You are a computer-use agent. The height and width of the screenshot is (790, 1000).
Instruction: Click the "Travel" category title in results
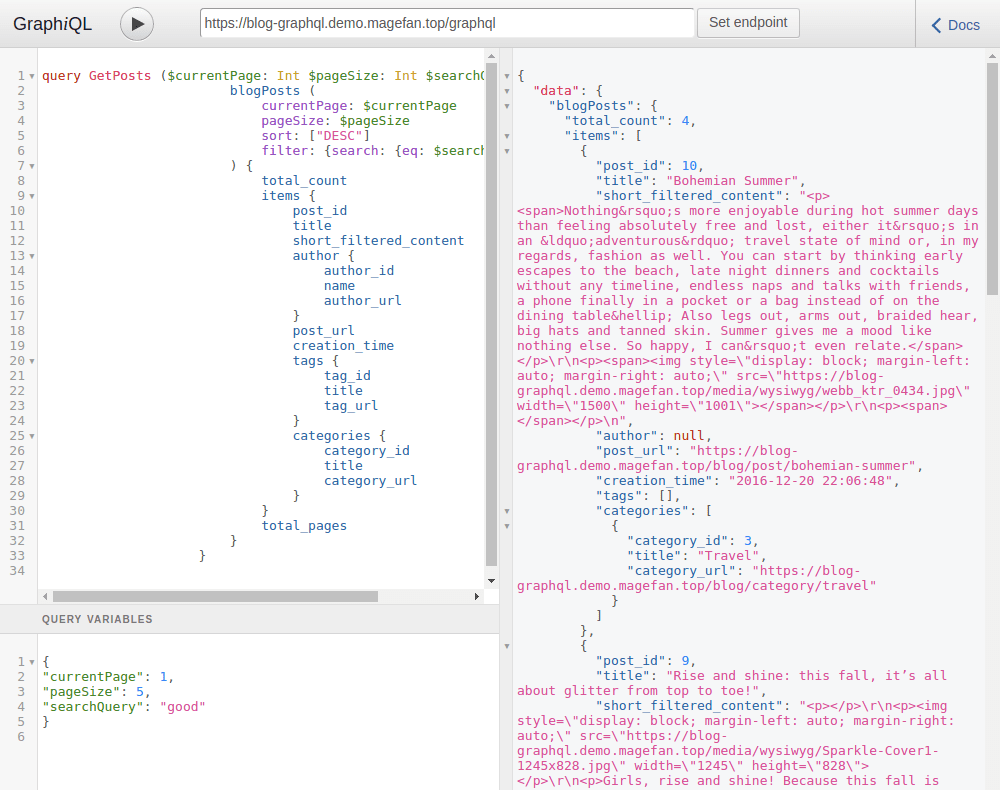(x=728, y=556)
